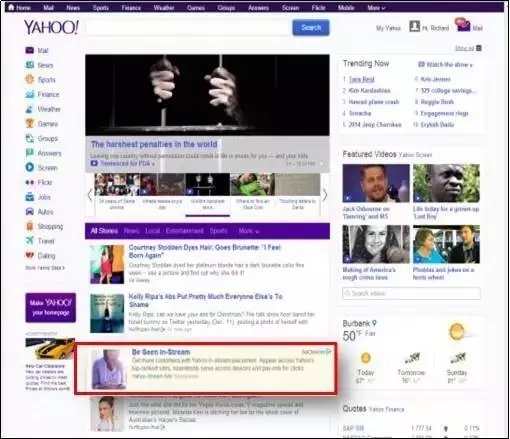Show next carousel stories arrow

tap(325, 195)
